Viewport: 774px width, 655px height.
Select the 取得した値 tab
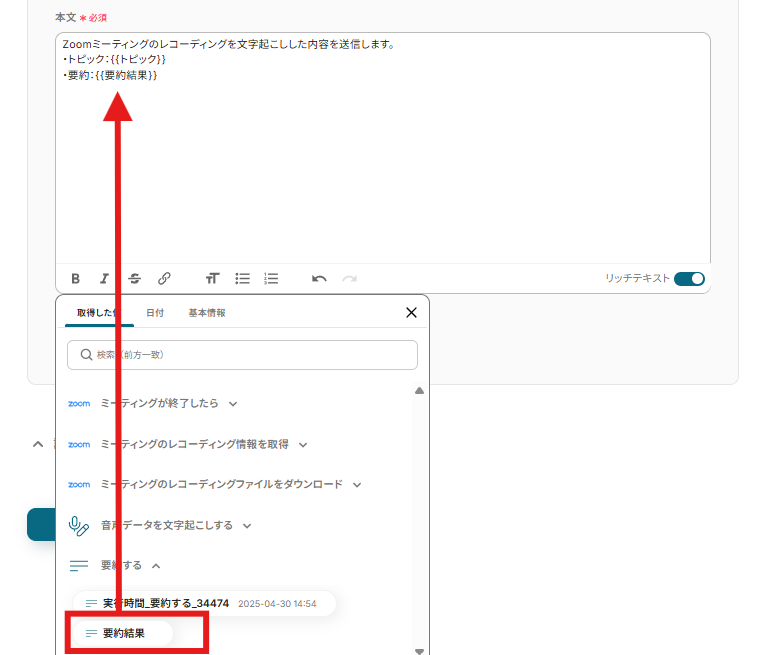99,313
